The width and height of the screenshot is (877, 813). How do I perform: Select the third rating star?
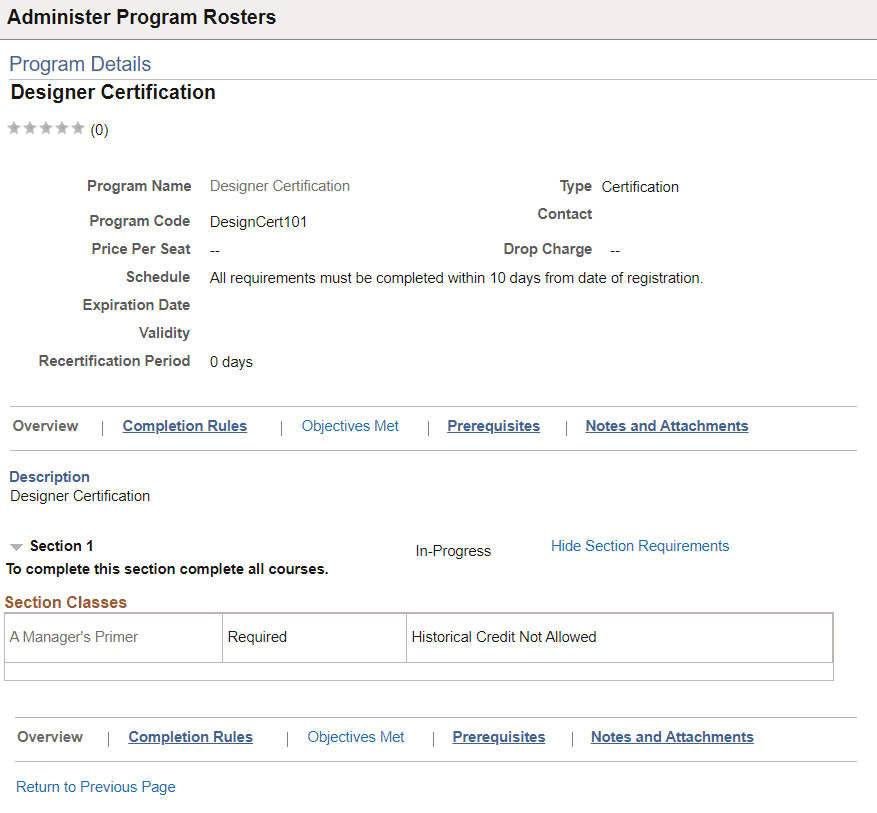point(45,128)
